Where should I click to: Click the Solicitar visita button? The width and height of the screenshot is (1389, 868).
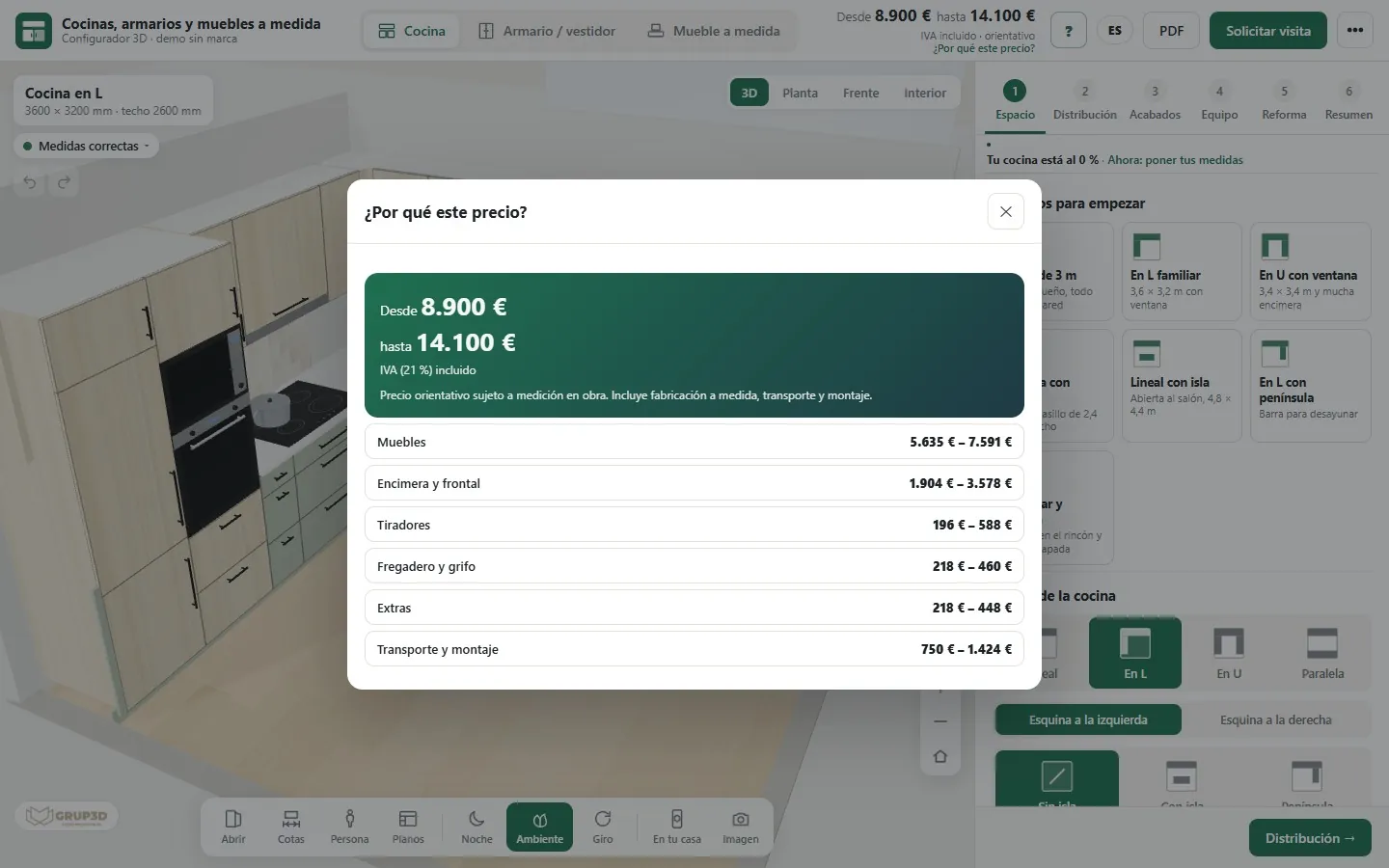pyautogui.click(x=1268, y=31)
